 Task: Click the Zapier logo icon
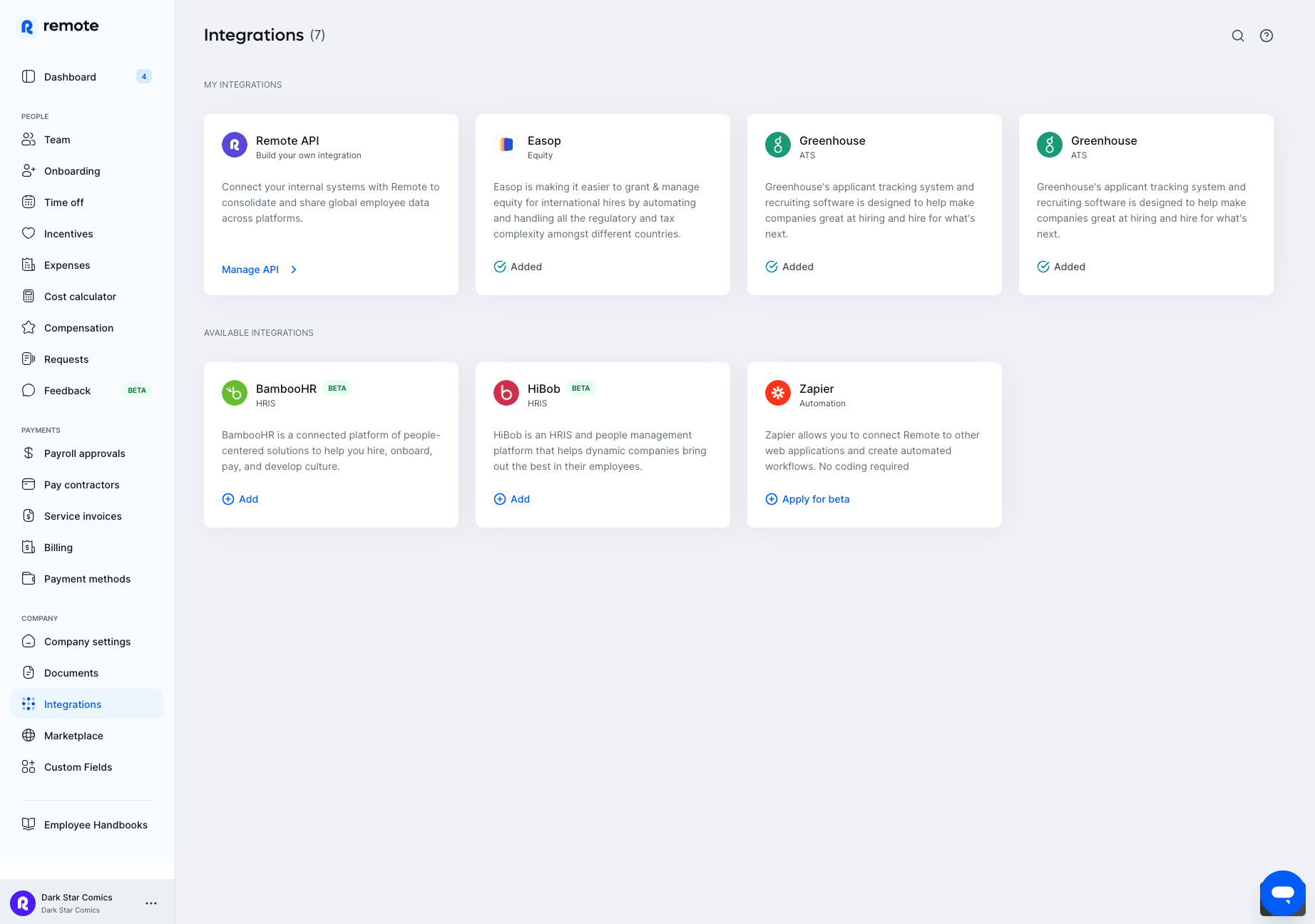click(778, 393)
